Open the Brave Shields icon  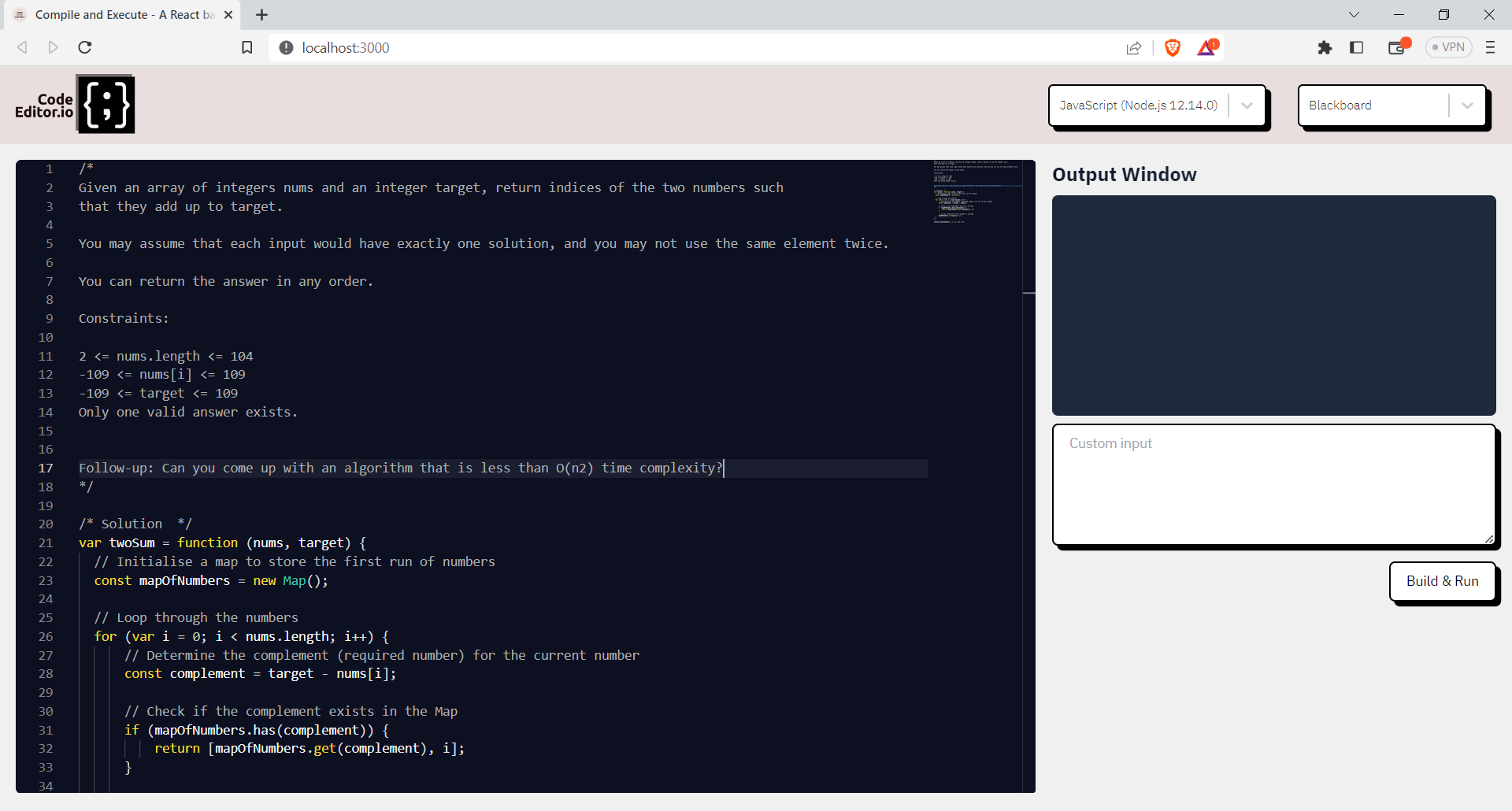(1172, 47)
